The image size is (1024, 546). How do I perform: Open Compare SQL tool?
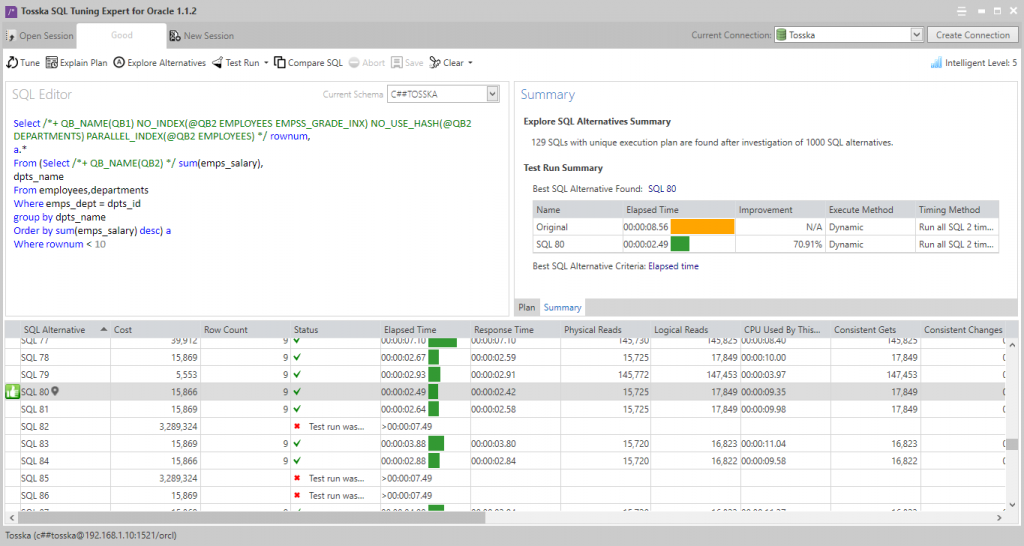pos(308,63)
